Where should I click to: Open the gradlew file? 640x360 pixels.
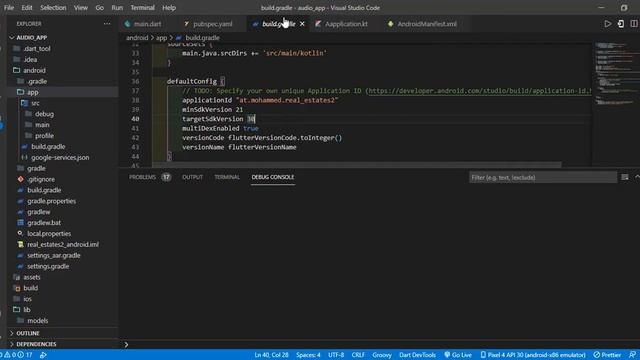[39, 212]
